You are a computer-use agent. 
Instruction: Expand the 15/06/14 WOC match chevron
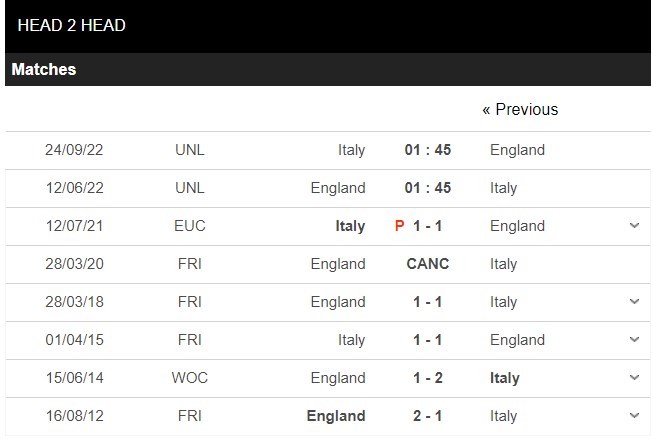click(x=634, y=378)
